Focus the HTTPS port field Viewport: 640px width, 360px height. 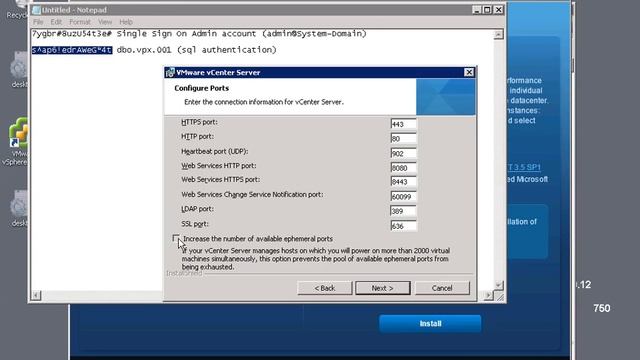coord(403,124)
